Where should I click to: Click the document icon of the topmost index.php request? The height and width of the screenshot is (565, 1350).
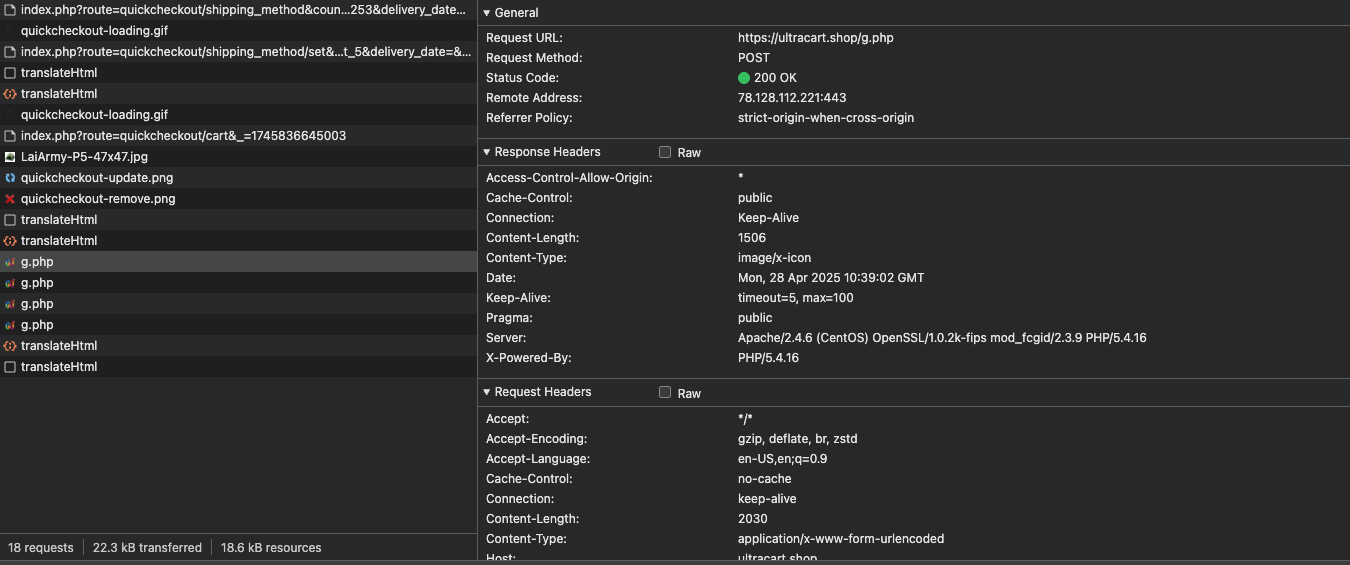coord(10,10)
